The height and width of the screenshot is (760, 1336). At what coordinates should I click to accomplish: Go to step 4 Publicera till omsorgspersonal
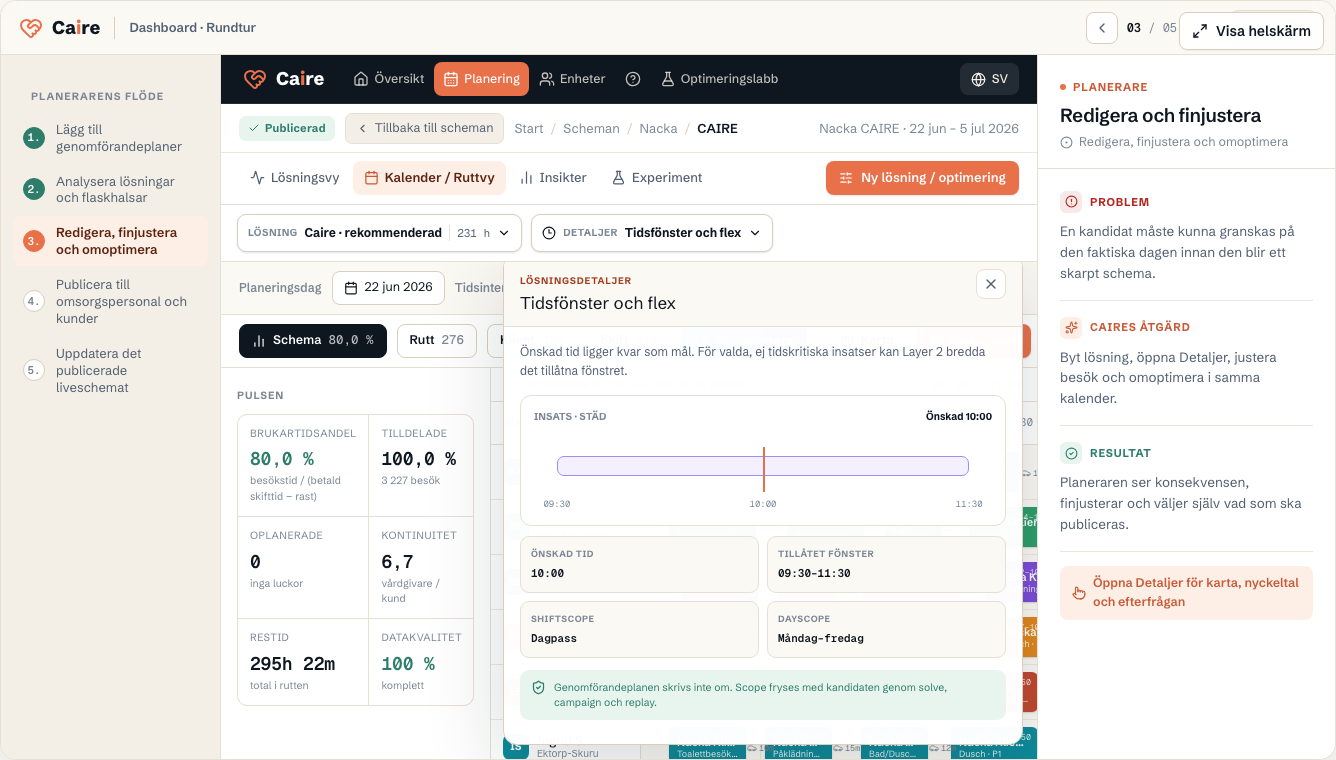click(111, 301)
